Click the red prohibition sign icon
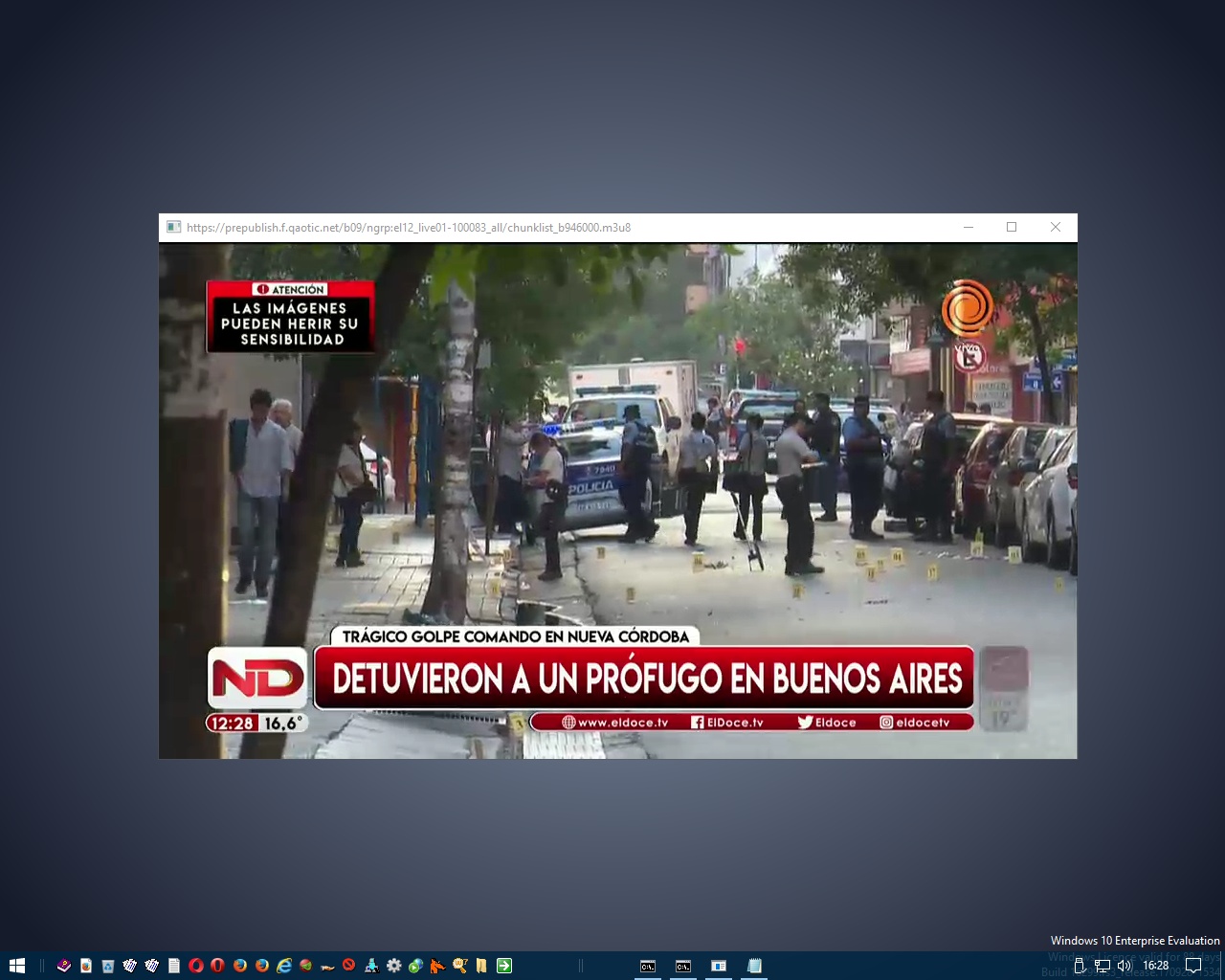The height and width of the screenshot is (980, 1225). click(349, 965)
